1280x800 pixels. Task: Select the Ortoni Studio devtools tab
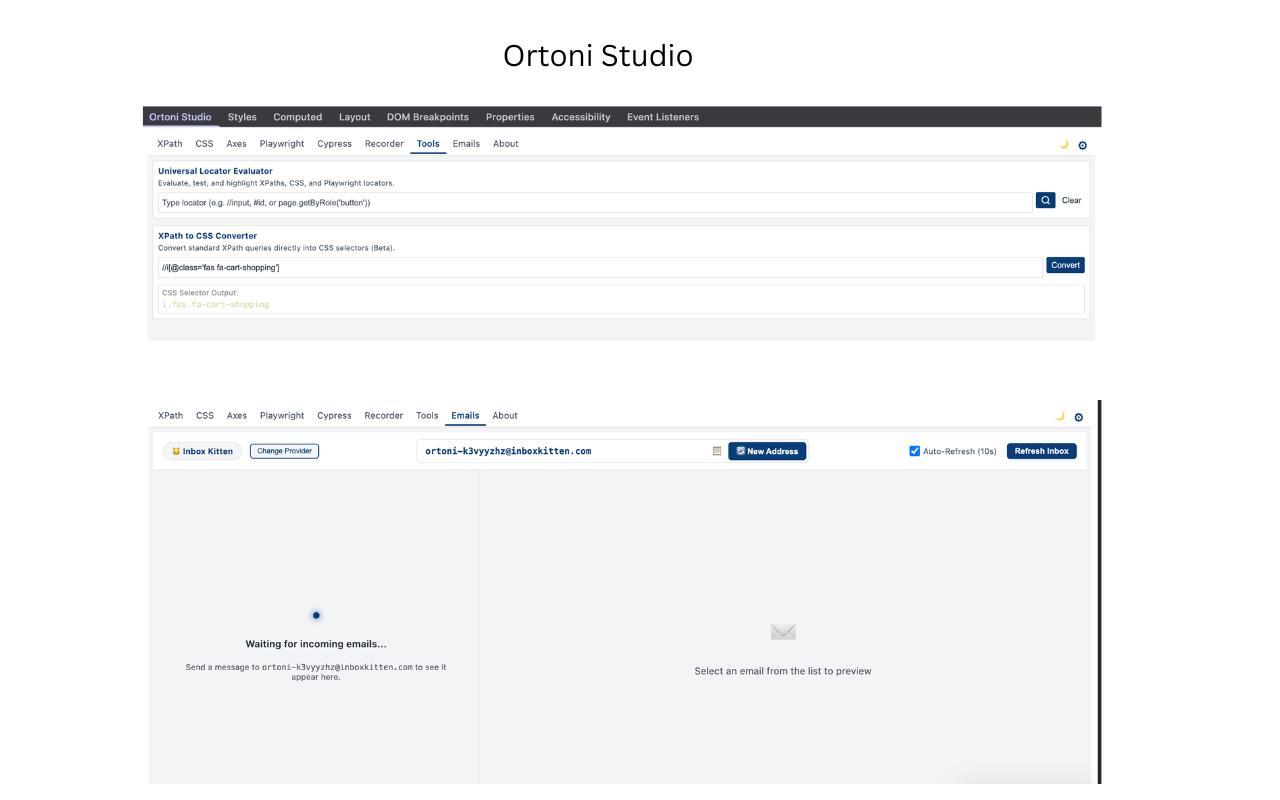click(x=180, y=117)
